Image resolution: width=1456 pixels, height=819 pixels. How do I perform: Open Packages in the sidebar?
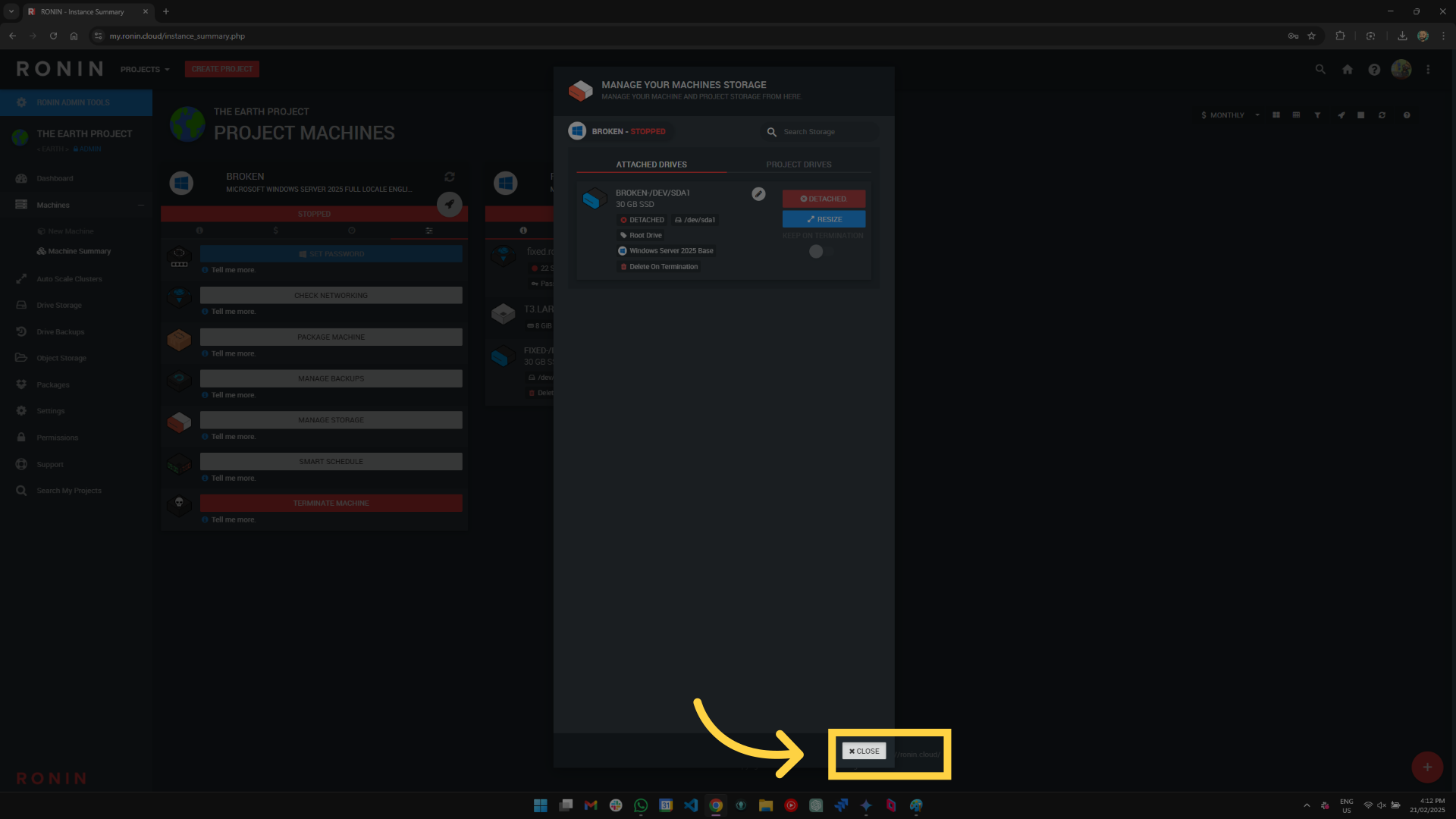(x=53, y=384)
